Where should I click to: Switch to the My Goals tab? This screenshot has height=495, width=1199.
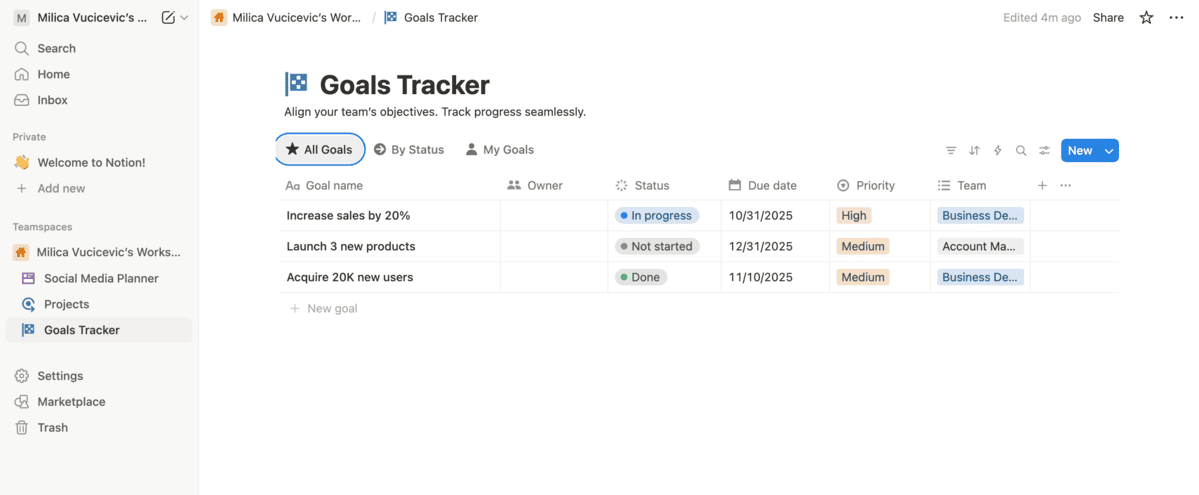(499, 150)
